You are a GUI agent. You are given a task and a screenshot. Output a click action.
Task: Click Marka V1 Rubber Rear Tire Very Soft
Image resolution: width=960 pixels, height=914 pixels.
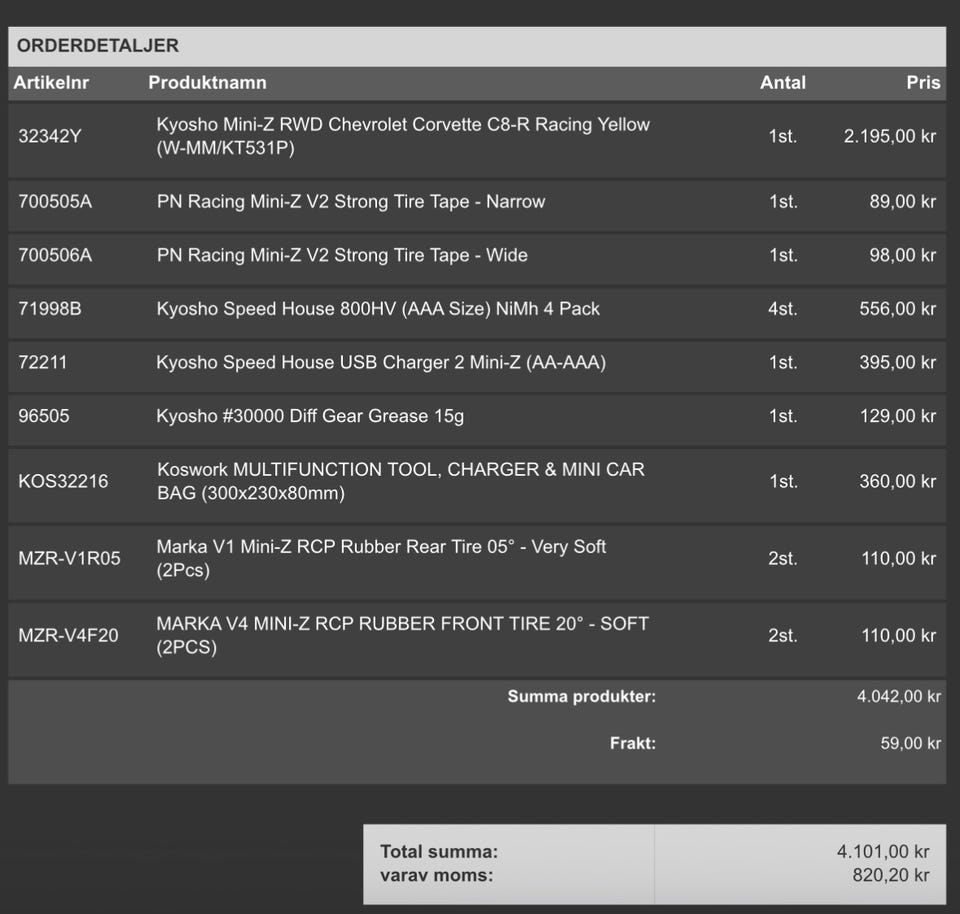(381, 558)
